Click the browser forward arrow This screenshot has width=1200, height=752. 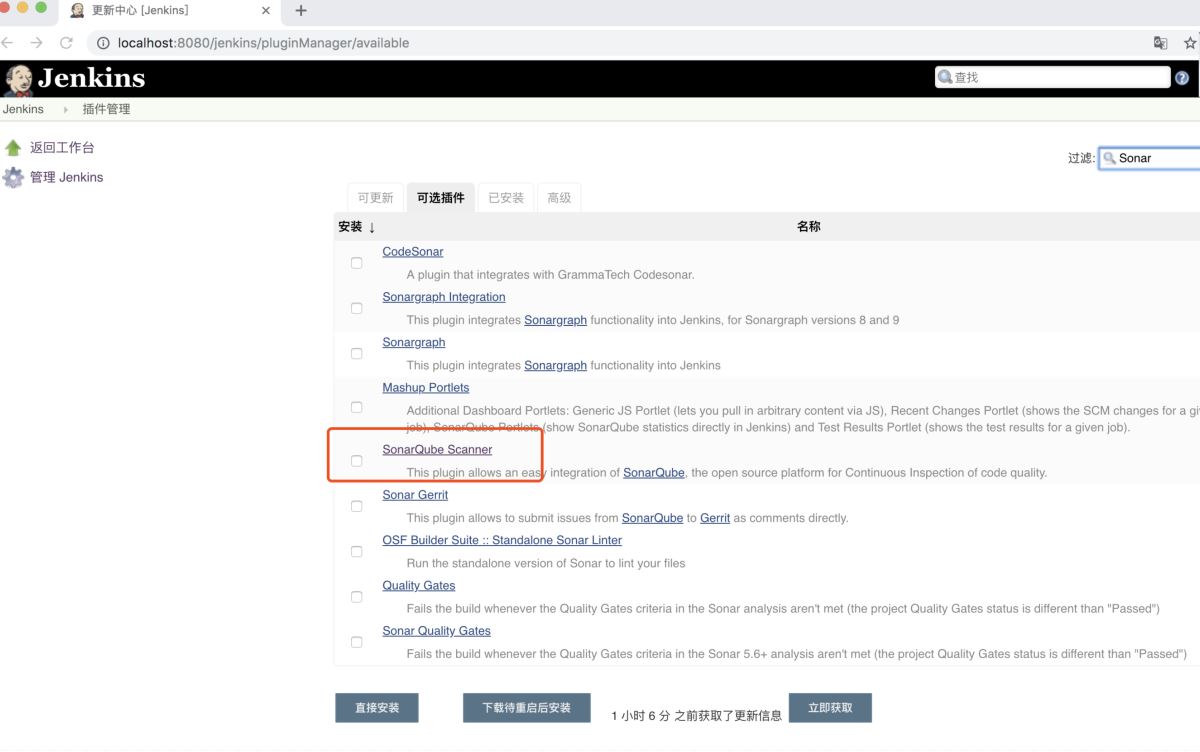pyautogui.click(x=37, y=43)
